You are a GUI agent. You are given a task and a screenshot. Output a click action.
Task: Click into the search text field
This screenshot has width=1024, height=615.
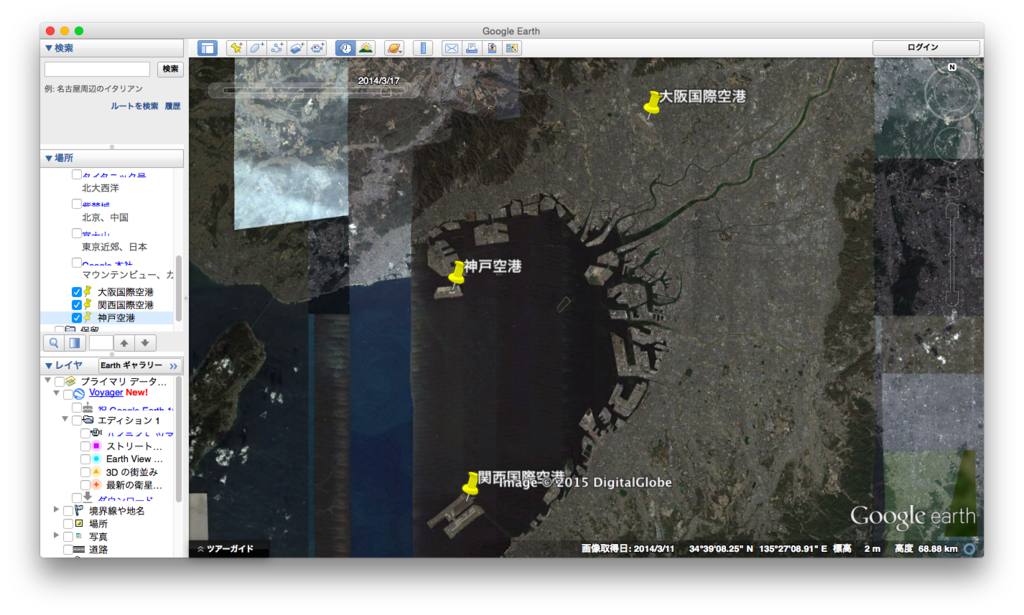pos(97,69)
